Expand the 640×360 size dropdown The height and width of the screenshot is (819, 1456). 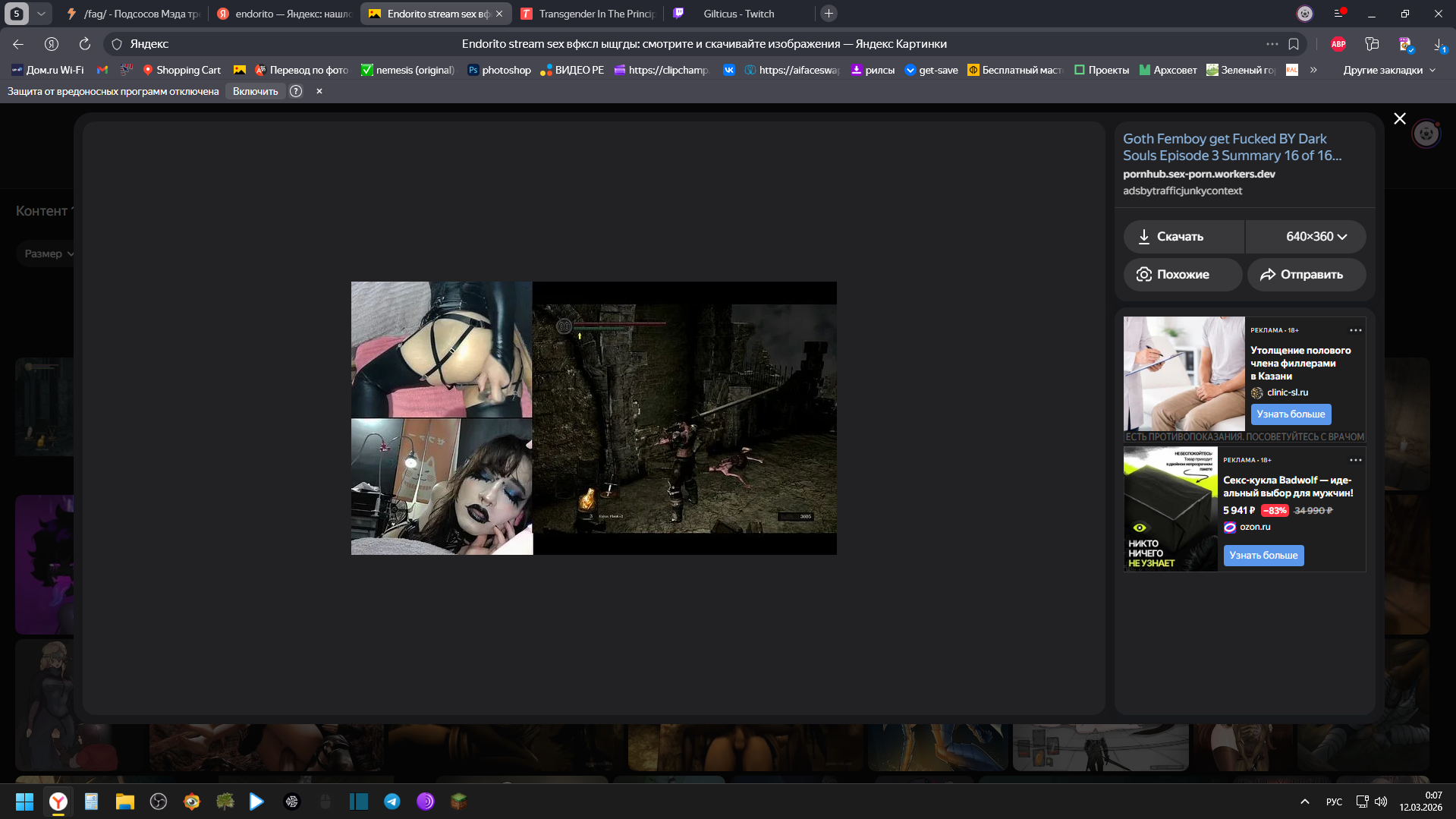(x=1306, y=237)
